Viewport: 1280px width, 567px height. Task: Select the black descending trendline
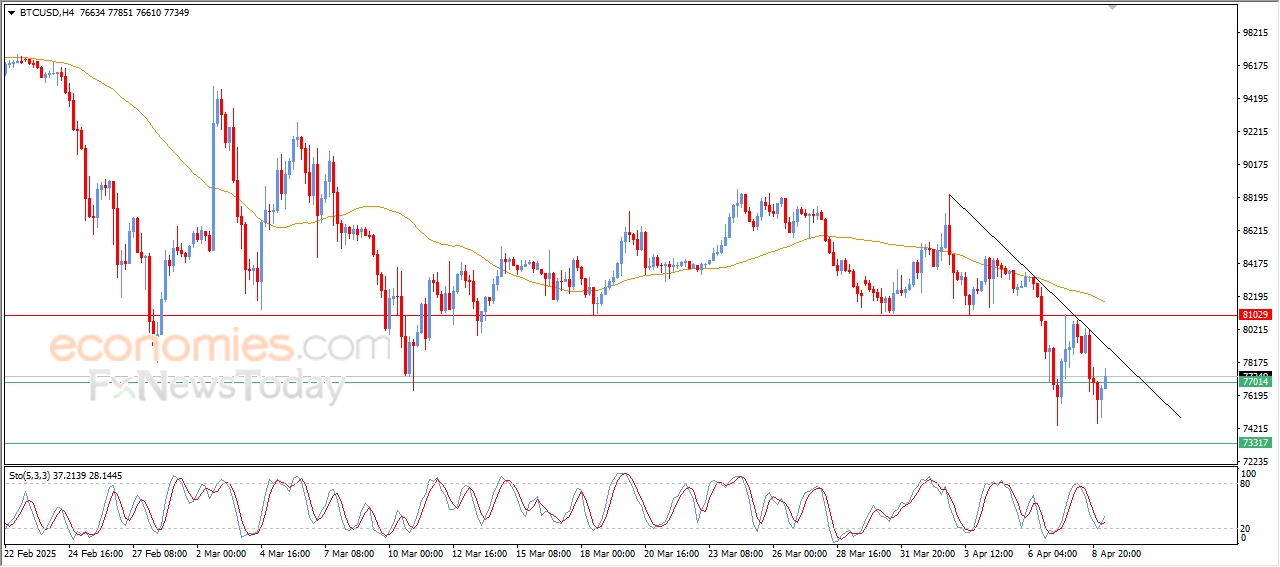[x=1064, y=306]
